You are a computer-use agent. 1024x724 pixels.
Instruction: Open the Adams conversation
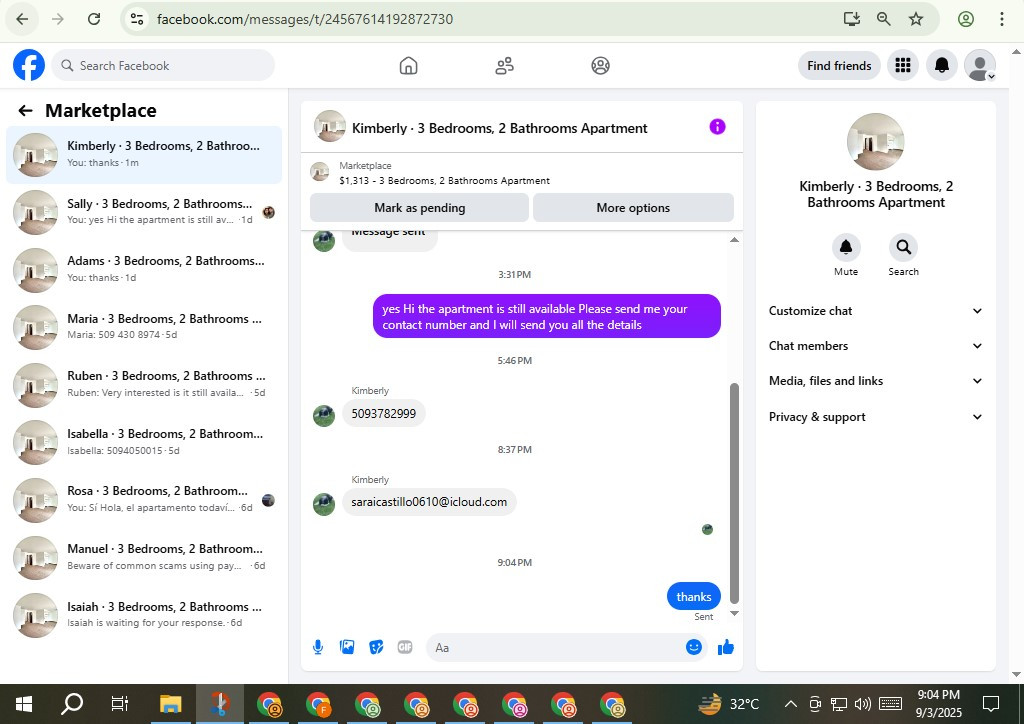tap(144, 270)
